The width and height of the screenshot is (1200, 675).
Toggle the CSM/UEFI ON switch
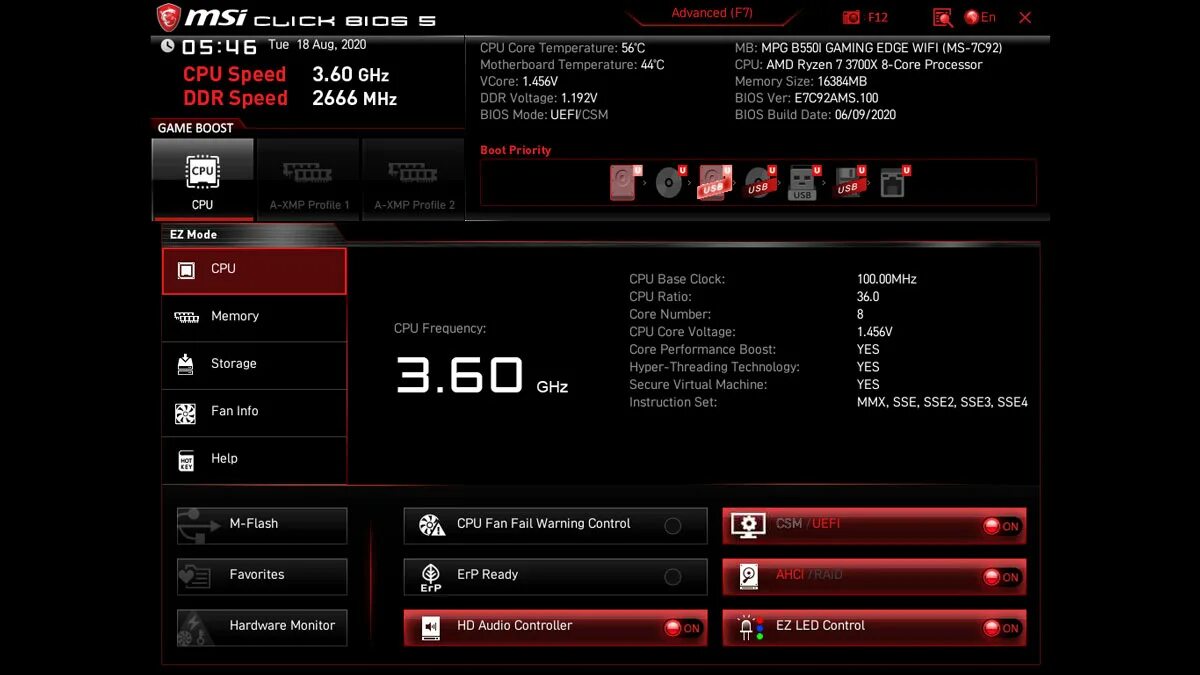(1002, 526)
